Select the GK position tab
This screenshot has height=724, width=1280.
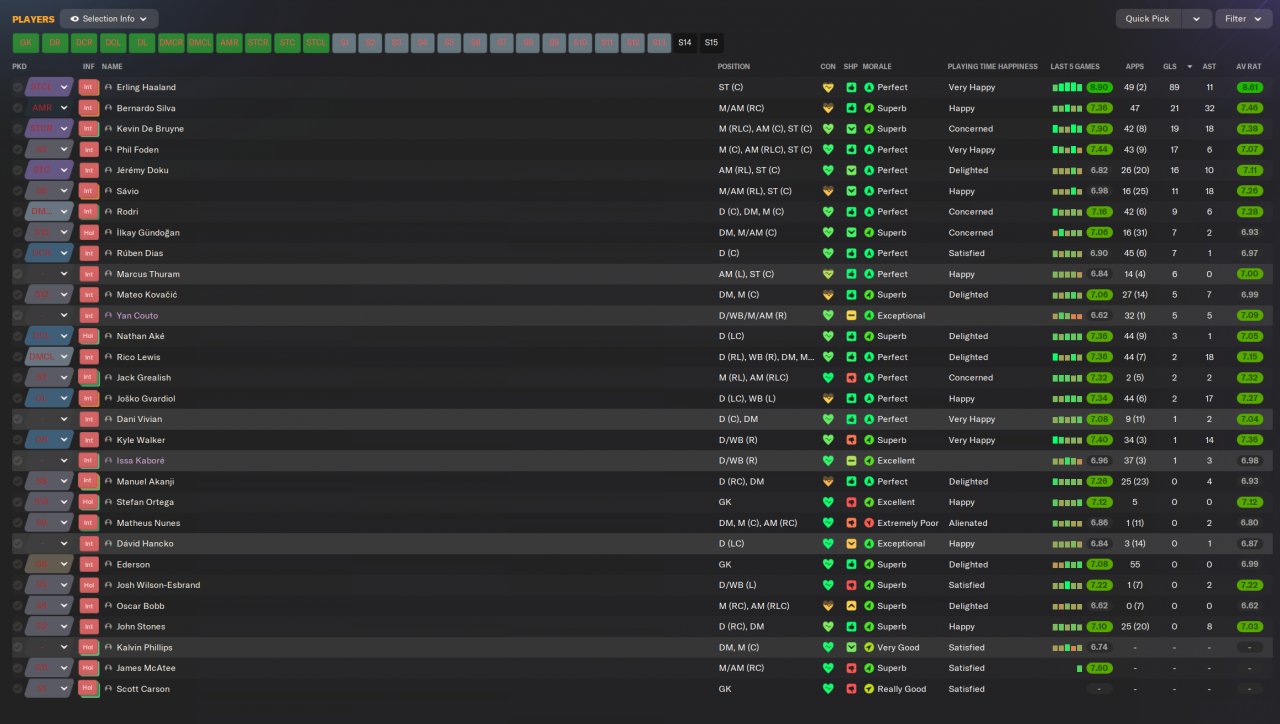(26, 43)
